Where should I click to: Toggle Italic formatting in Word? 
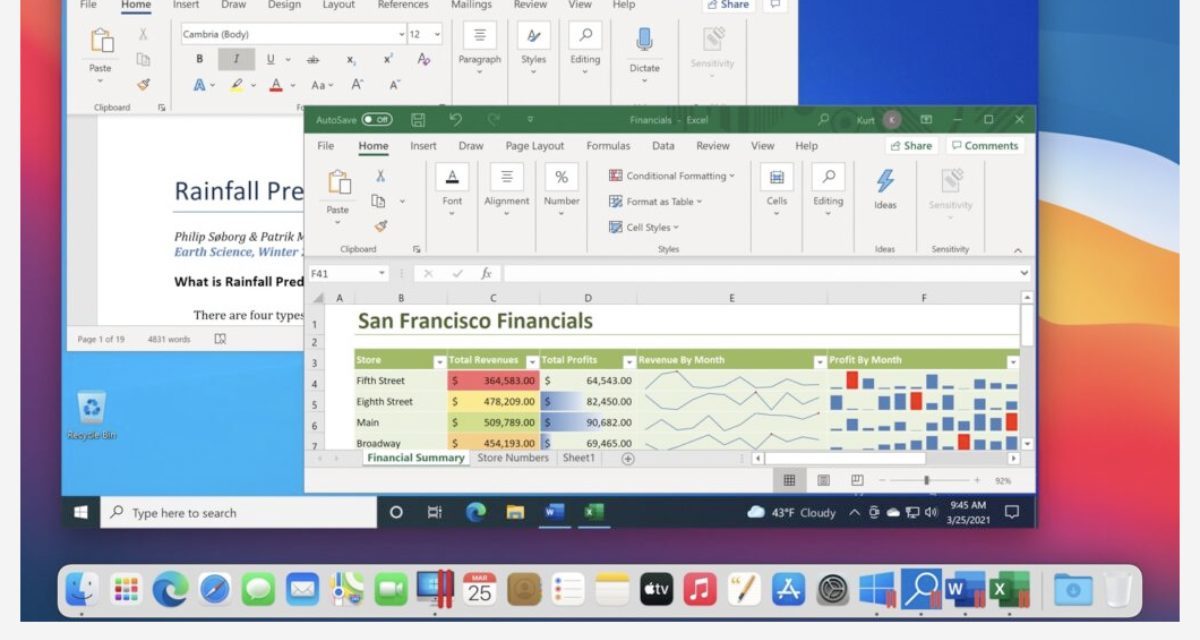click(x=236, y=59)
